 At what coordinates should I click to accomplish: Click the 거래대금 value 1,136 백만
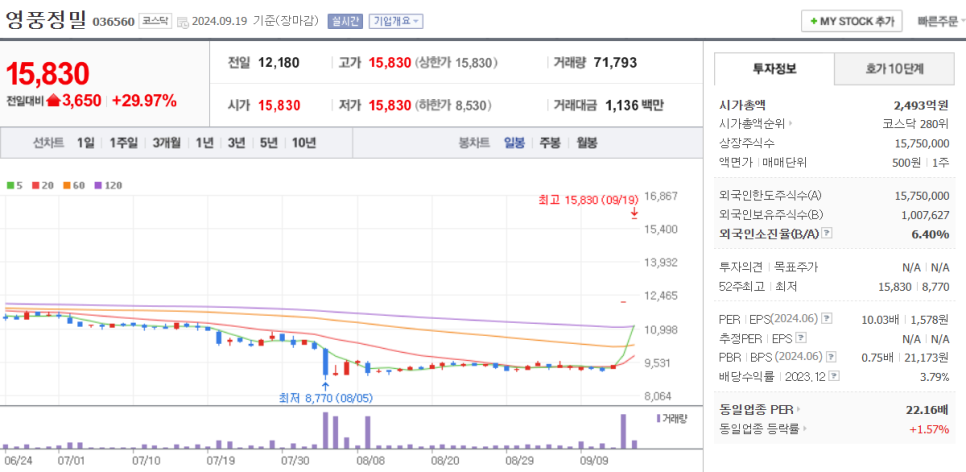[x=635, y=105]
